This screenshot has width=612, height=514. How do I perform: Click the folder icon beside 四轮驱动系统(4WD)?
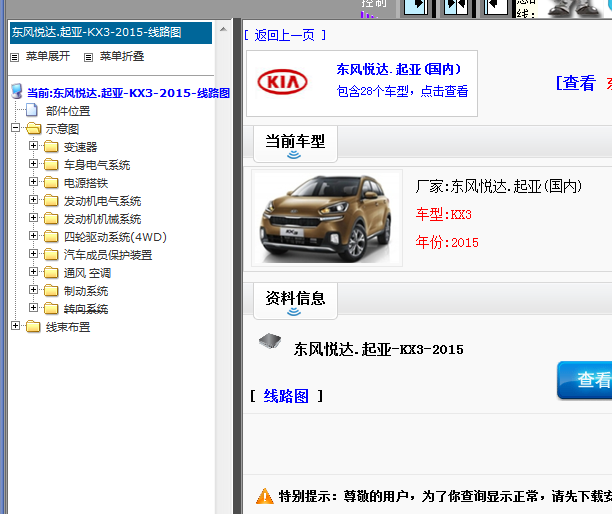(x=51, y=236)
